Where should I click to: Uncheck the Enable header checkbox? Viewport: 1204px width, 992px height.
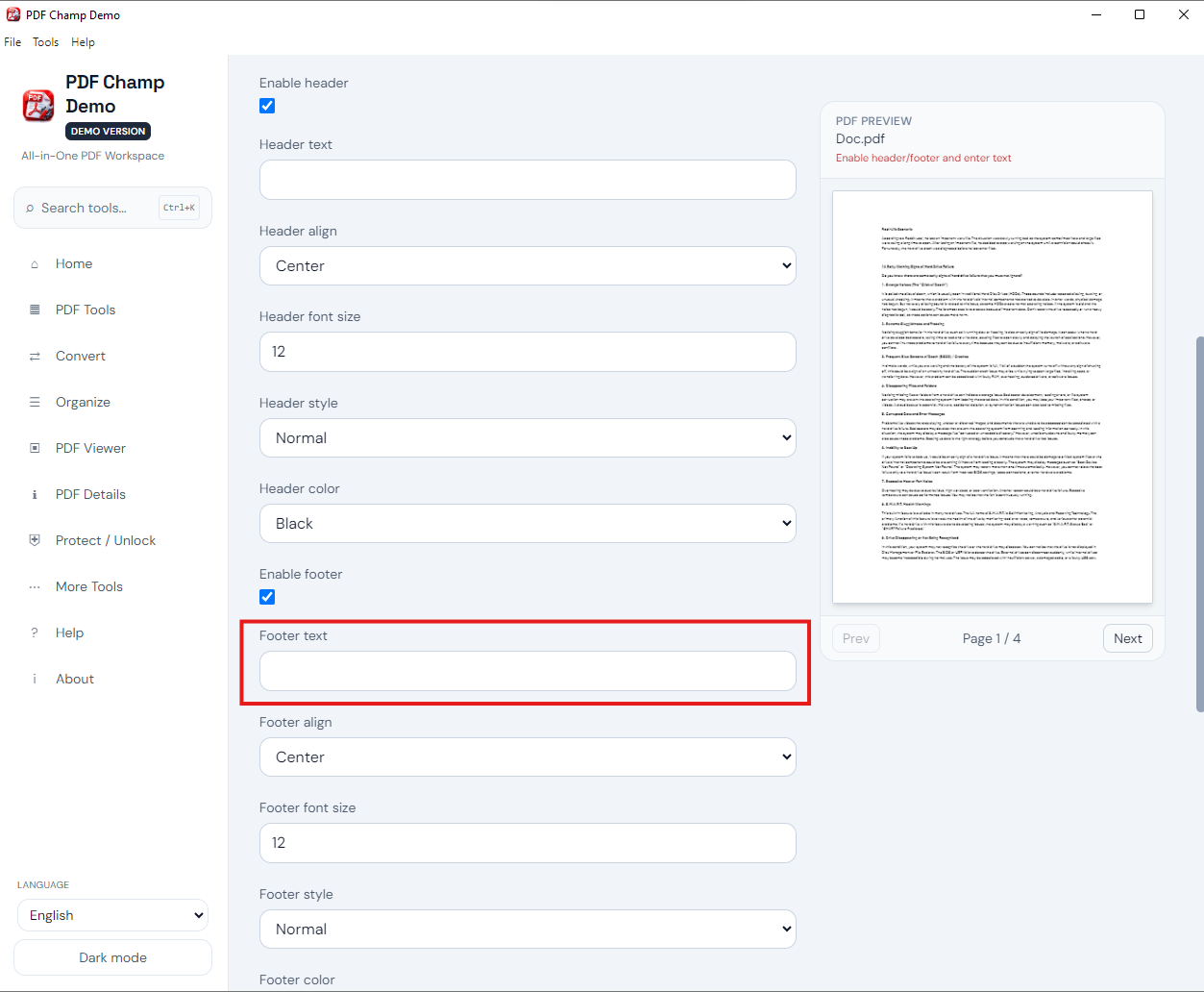click(267, 106)
